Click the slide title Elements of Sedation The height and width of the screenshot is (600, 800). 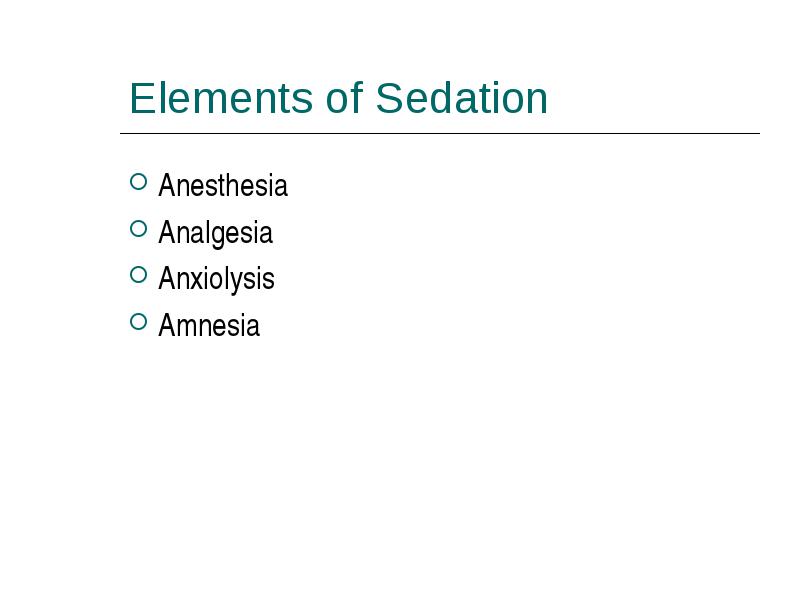coord(339,98)
